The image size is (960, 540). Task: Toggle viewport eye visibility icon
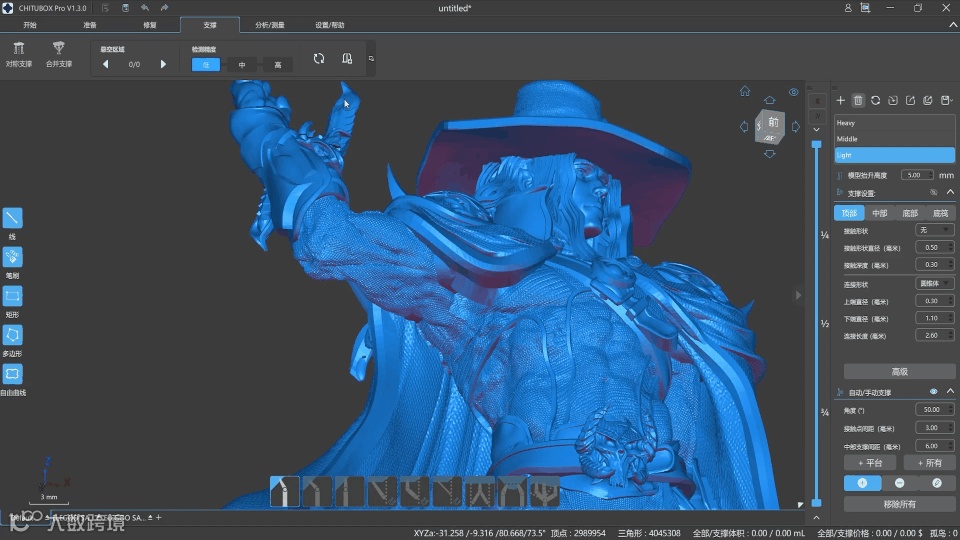tap(793, 92)
